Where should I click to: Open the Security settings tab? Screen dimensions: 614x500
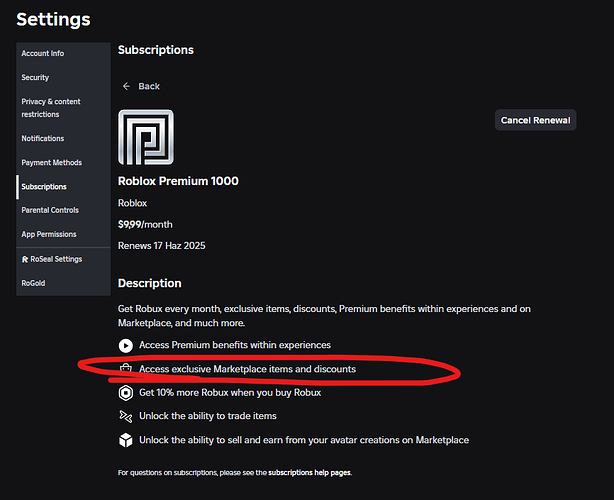click(x=35, y=77)
